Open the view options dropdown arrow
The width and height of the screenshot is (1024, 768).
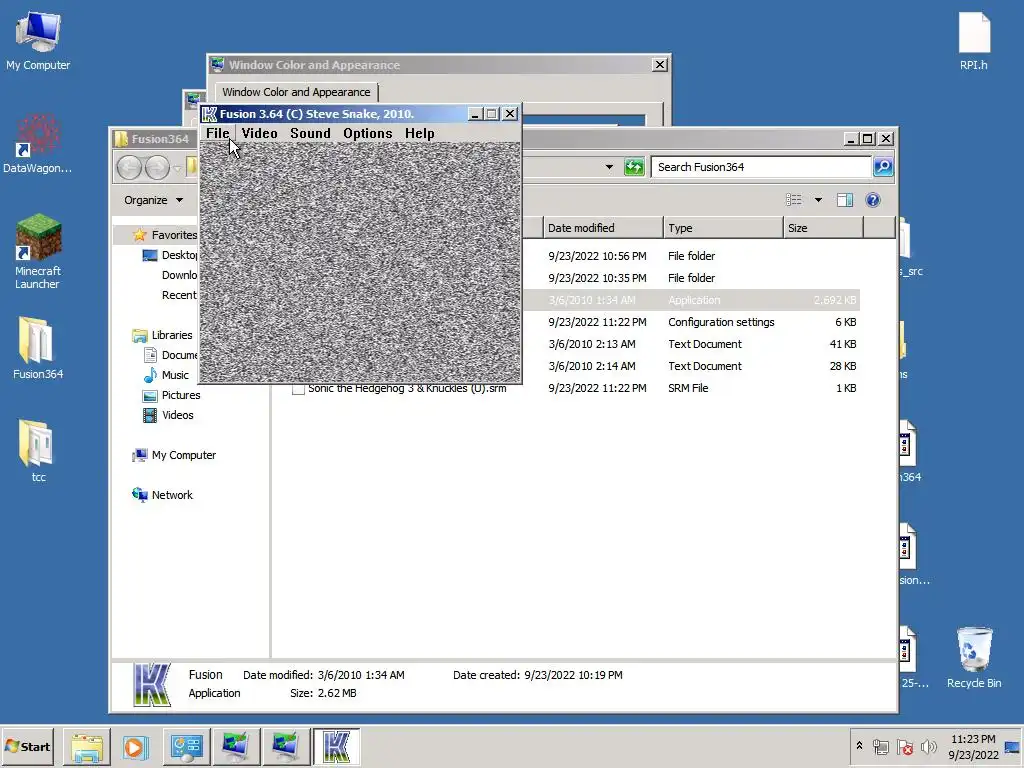coord(818,200)
